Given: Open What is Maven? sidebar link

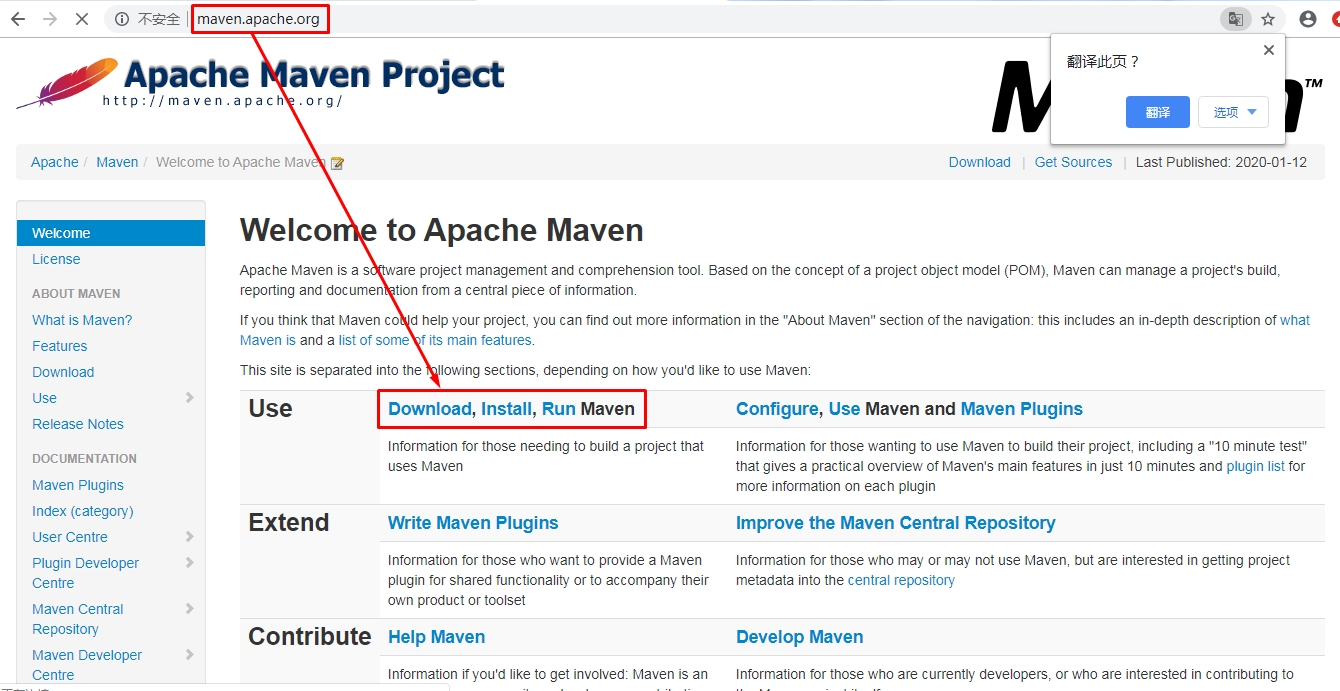Looking at the screenshot, I should [x=82, y=320].
